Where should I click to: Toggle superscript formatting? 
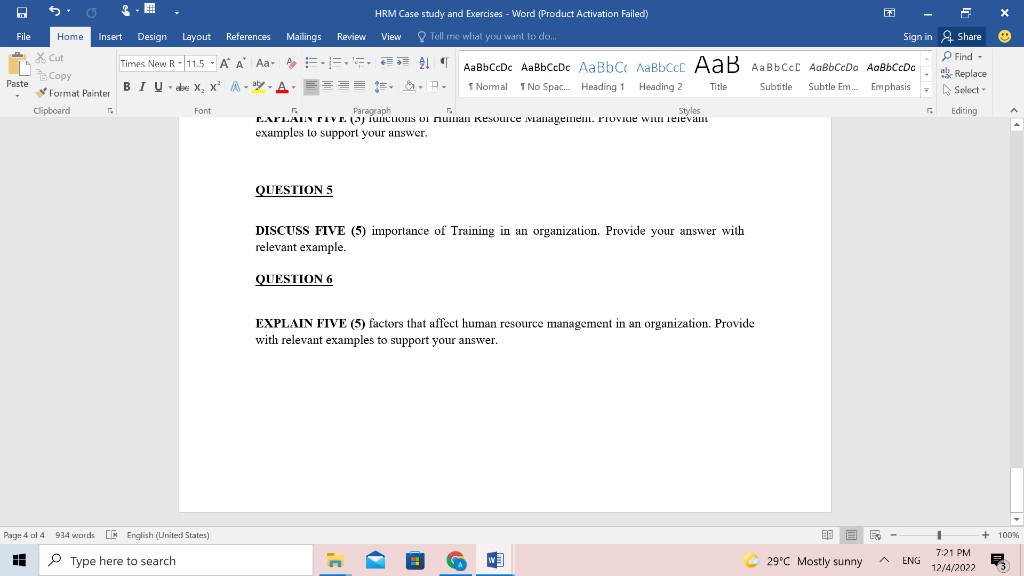coord(214,86)
